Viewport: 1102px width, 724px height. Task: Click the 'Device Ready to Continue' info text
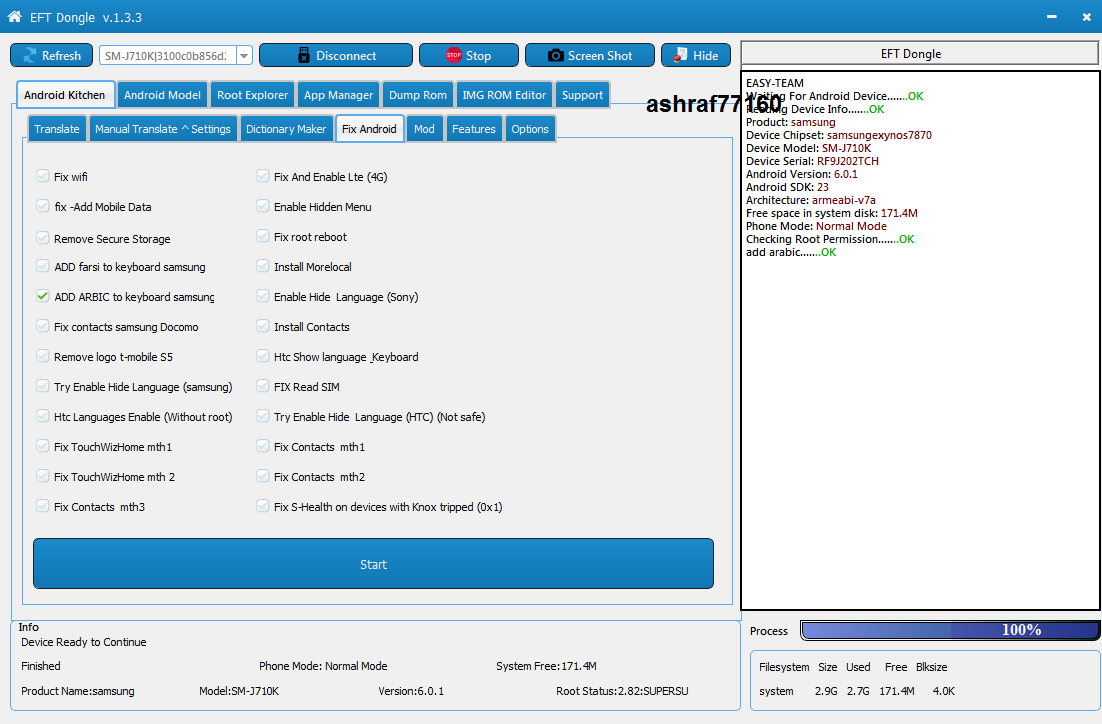tap(84, 642)
